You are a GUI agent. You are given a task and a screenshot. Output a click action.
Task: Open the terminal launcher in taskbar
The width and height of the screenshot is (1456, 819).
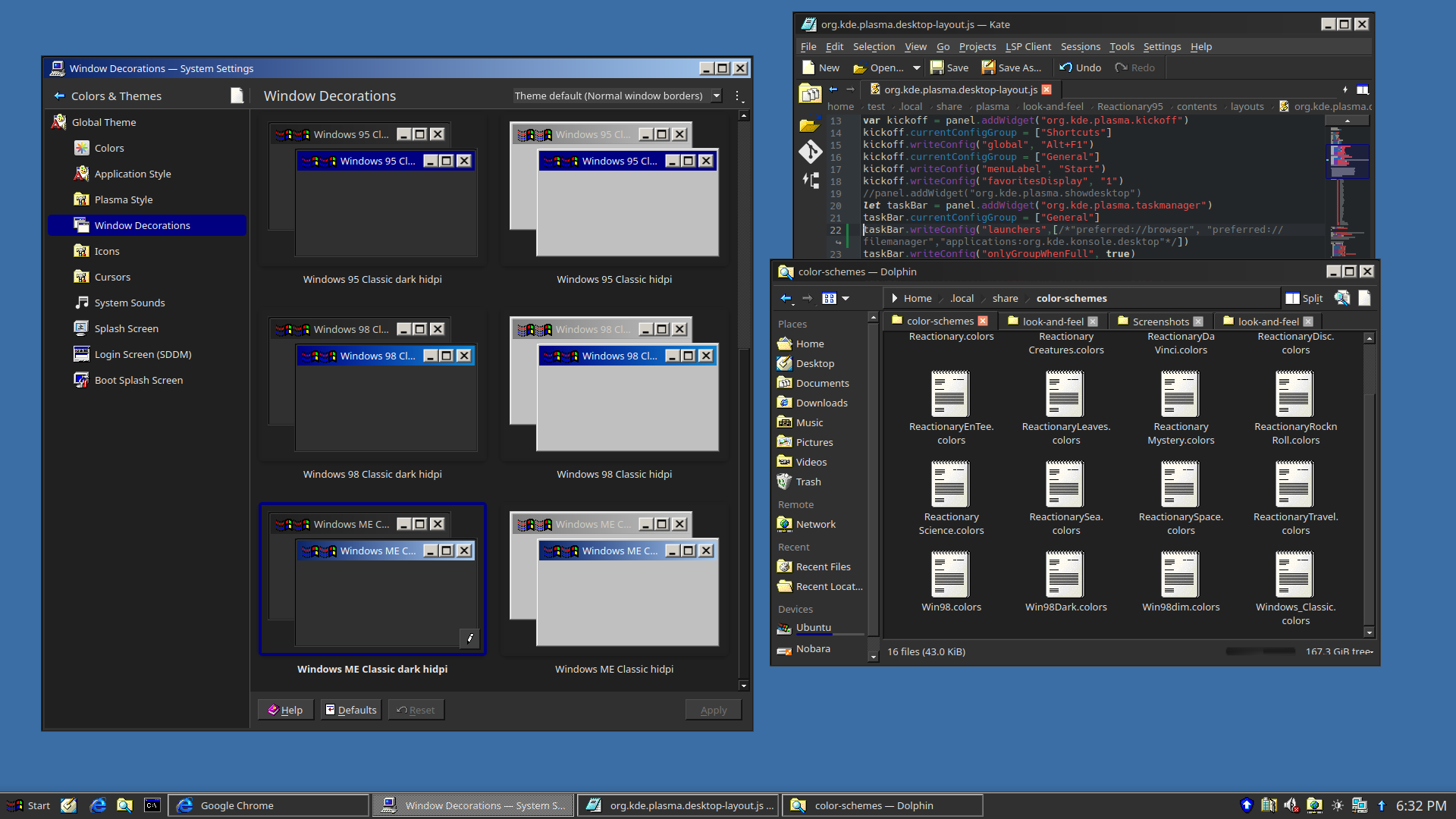(x=152, y=805)
